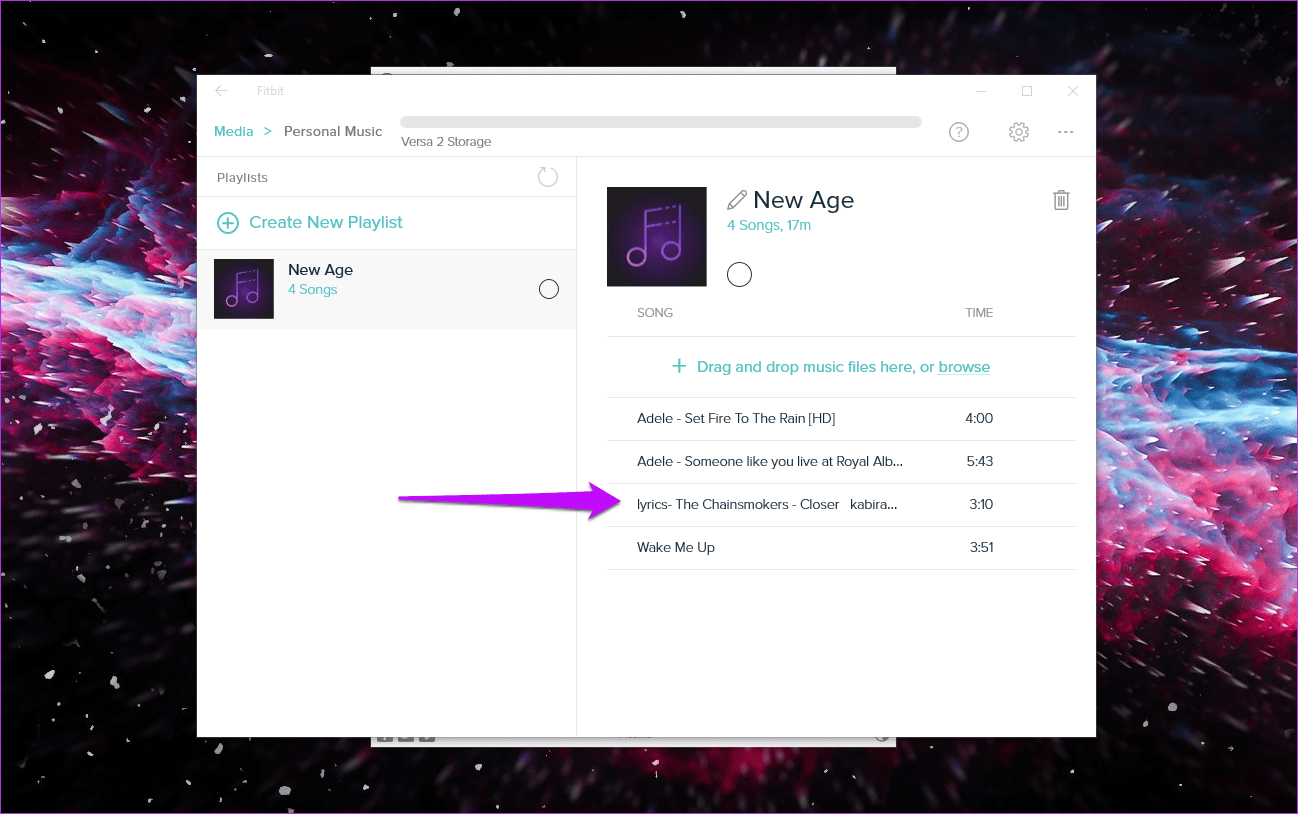Select the Personal Music breadcrumb
The image size is (1298, 814).
tap(333, 131)
